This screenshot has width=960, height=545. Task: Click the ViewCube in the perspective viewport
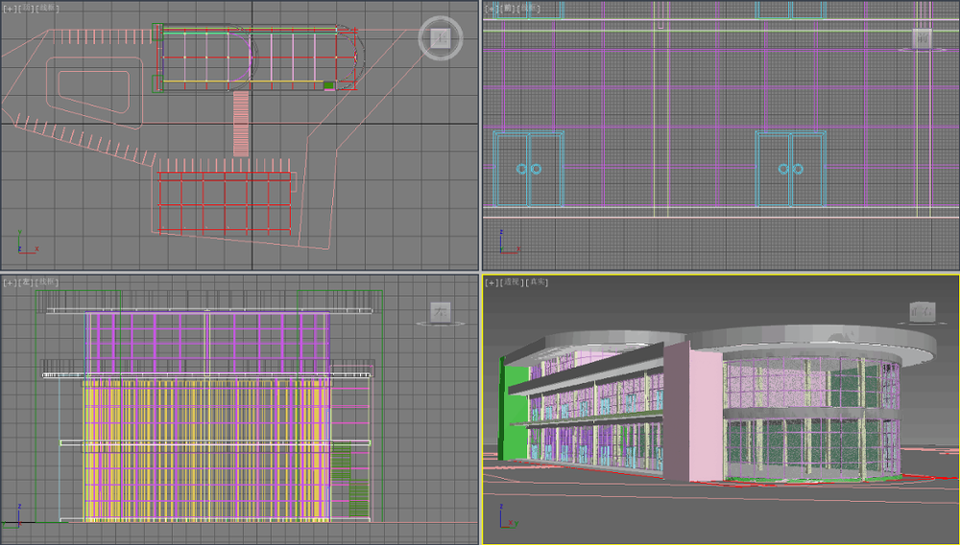921,313
